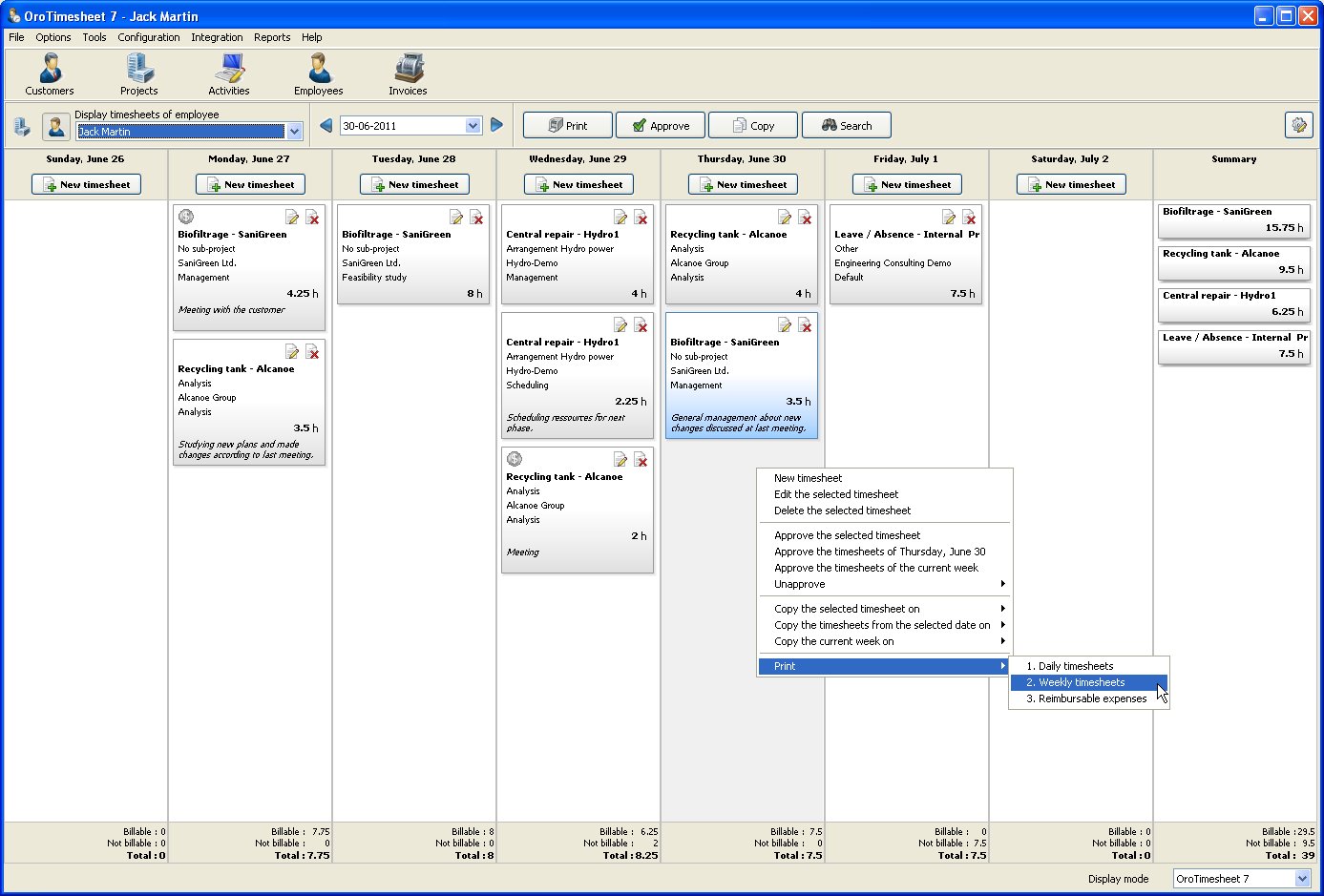Open the 30-06-2011 date picker dropdown
The image size is (1324, 896).
pos(473,125)
